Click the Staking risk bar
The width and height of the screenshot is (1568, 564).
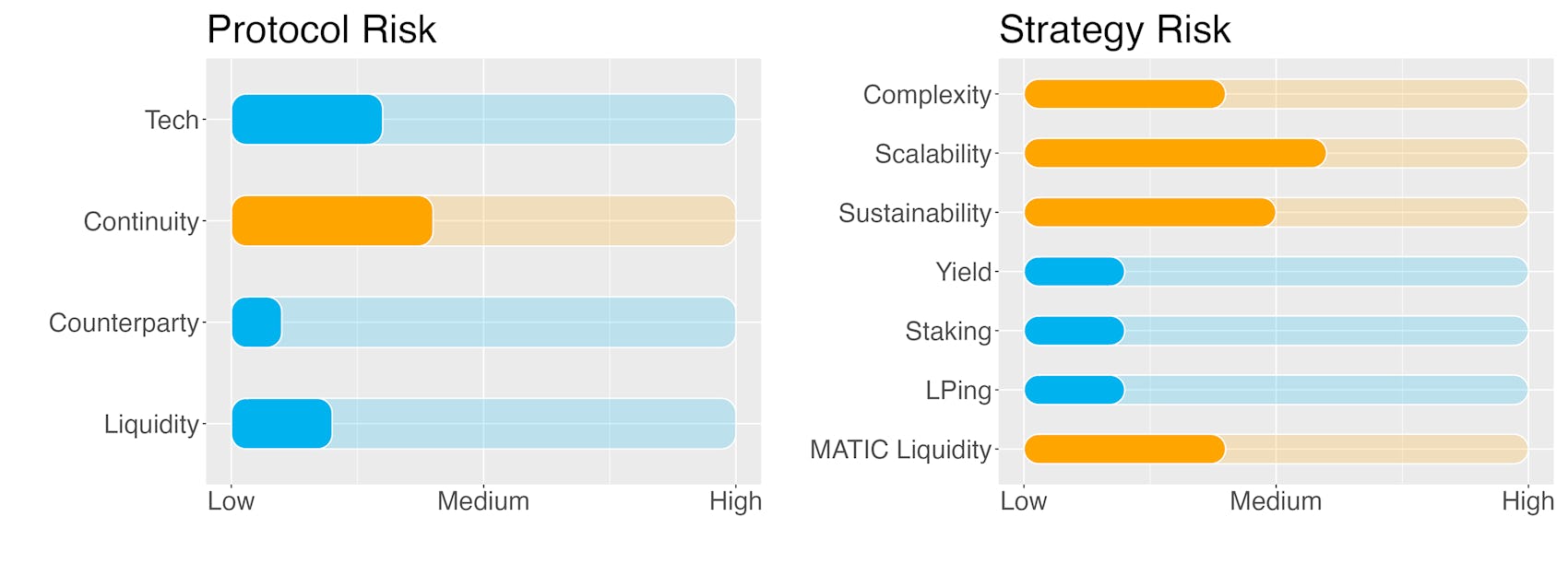tap(1074, 330)
